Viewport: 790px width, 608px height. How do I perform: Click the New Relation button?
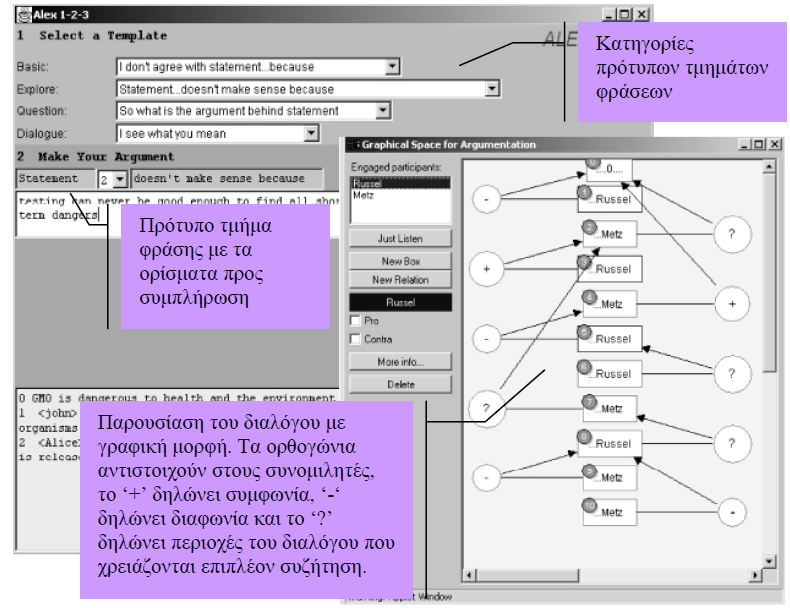point(401,280)
